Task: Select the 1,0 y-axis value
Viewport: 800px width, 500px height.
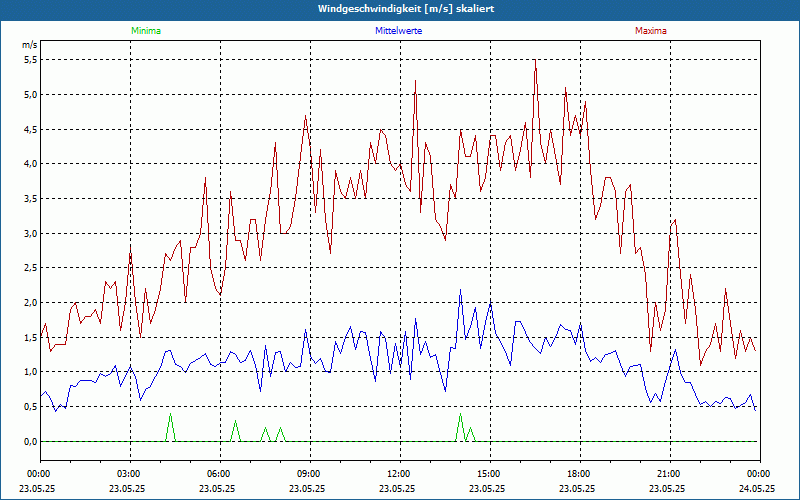Action: click(31, 372)
